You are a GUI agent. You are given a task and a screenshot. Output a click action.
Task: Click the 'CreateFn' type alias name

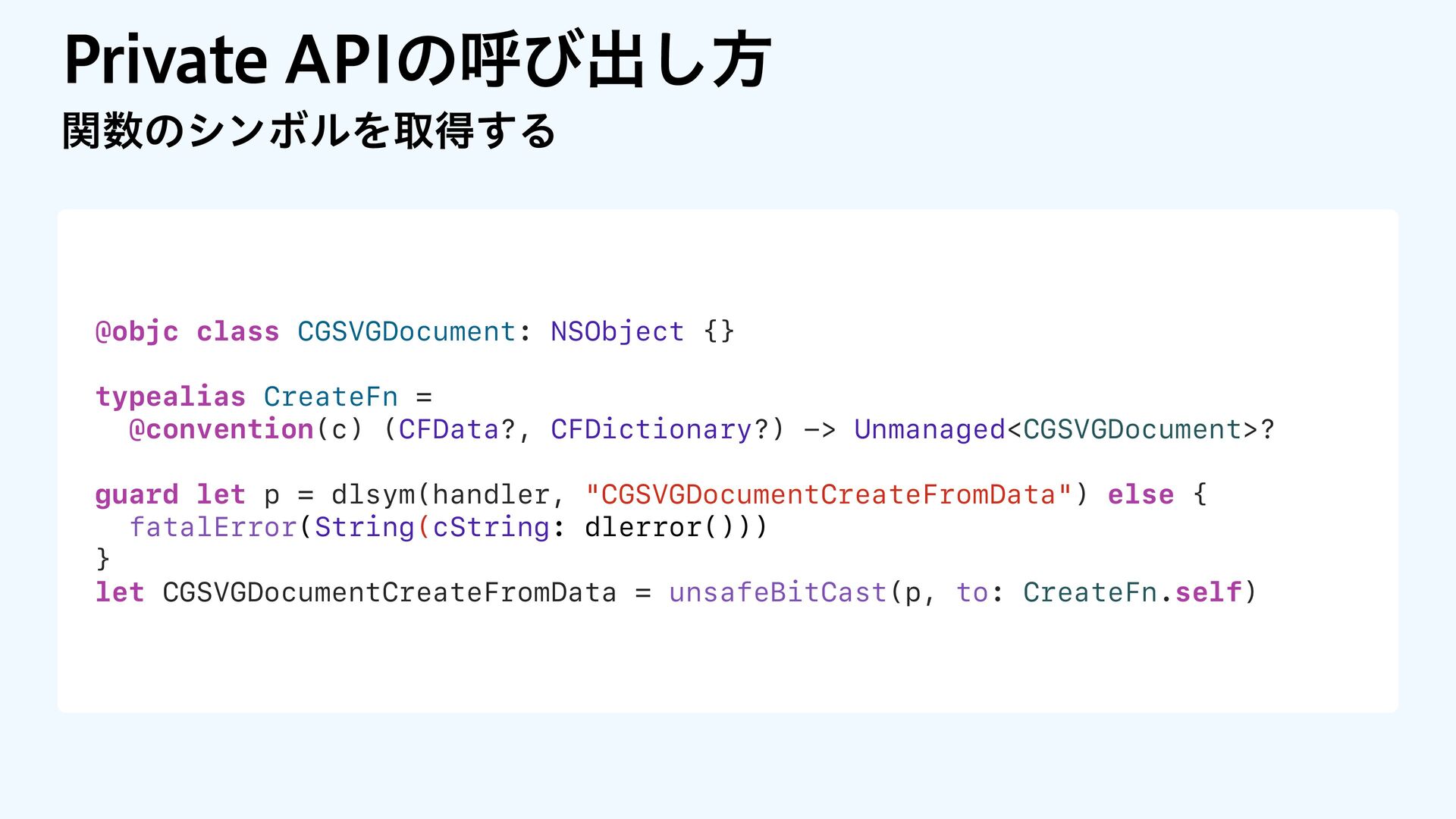click(x=331, y=397)
